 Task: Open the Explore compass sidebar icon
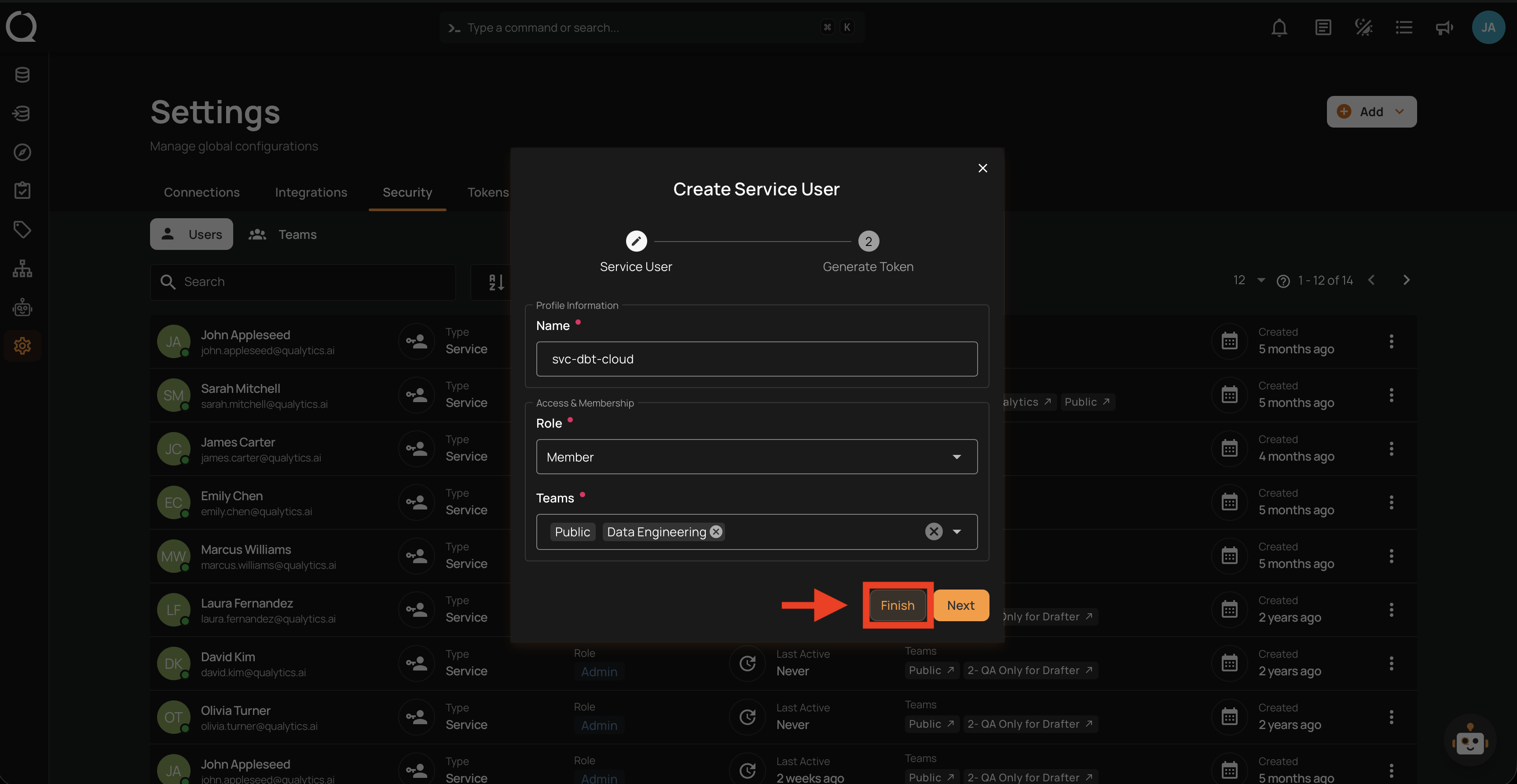pyautogui.click(x=22, y=152)
